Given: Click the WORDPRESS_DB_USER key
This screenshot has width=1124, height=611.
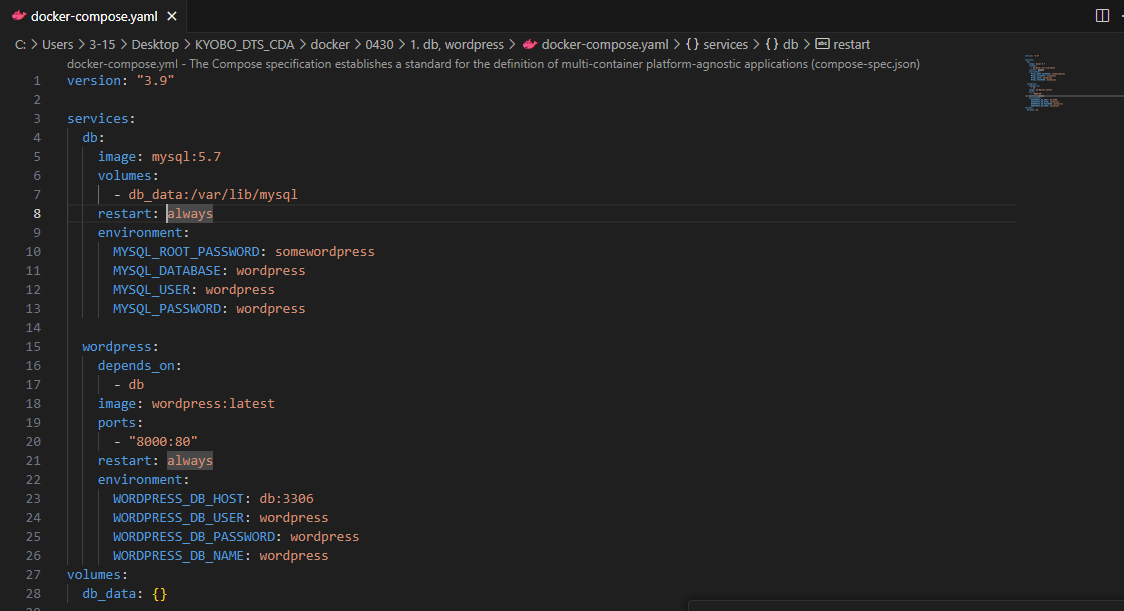Looking at the screenshot, I should pos(178,518).
